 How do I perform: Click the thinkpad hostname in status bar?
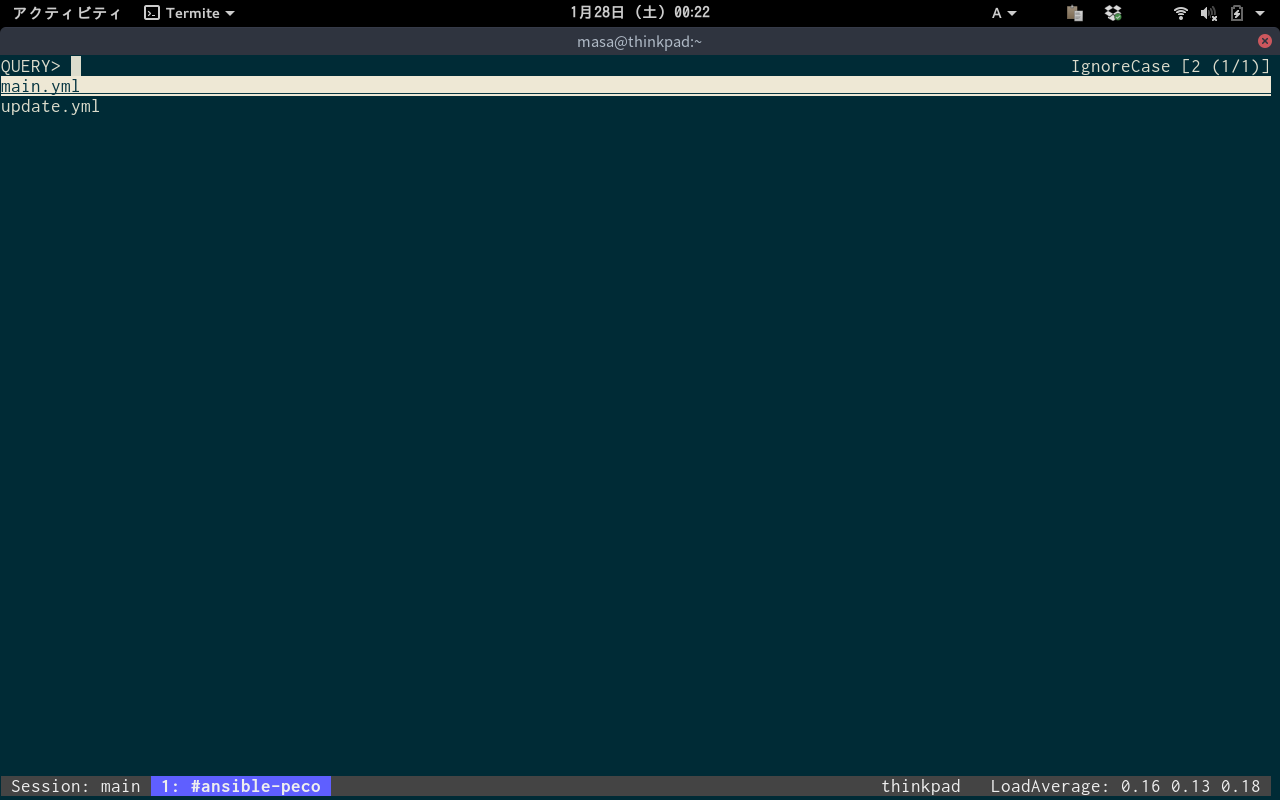tap(920, 786)
